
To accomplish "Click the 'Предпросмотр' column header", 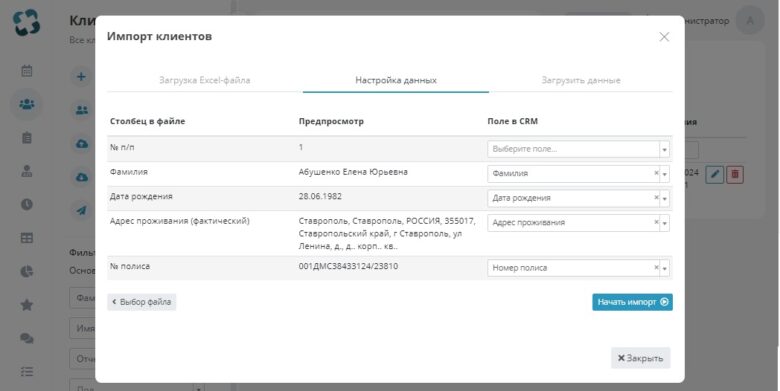I will pyautogui.click(x=331, y=121).
